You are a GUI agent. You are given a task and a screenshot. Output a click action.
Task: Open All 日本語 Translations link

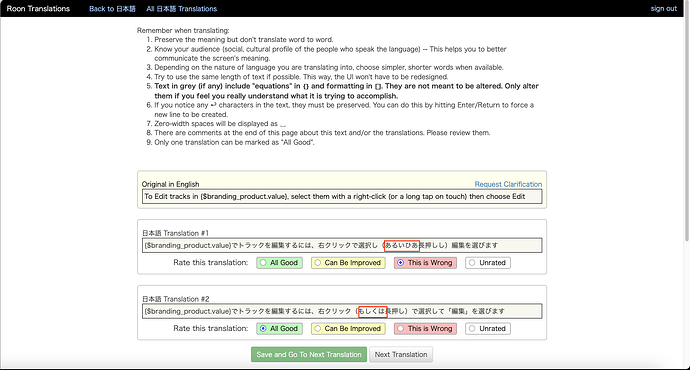pos(181,8)
